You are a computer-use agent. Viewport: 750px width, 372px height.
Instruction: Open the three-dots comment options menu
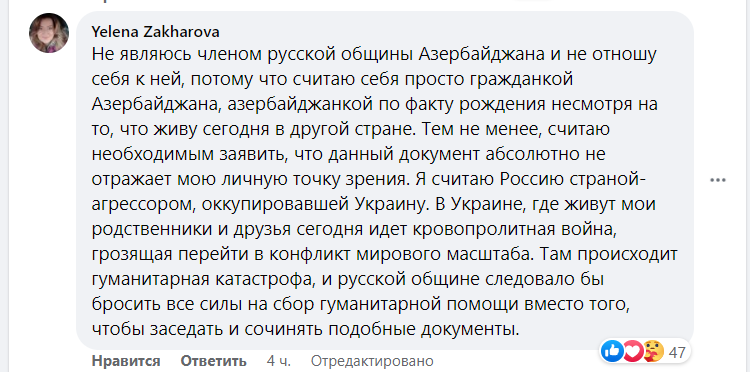(718, 180)
